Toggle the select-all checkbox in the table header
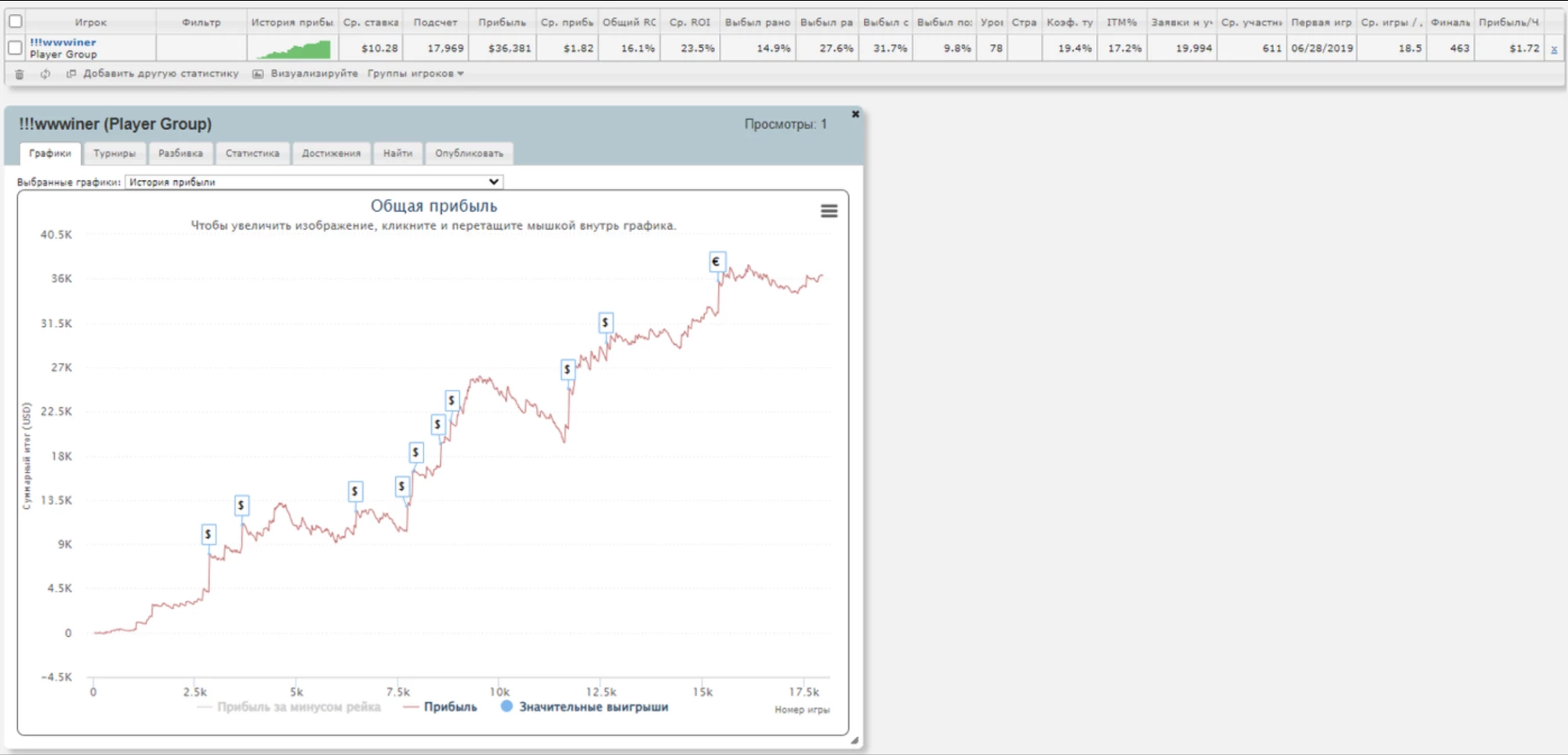This screenshot has width=1568, height=755. point(15,21)
